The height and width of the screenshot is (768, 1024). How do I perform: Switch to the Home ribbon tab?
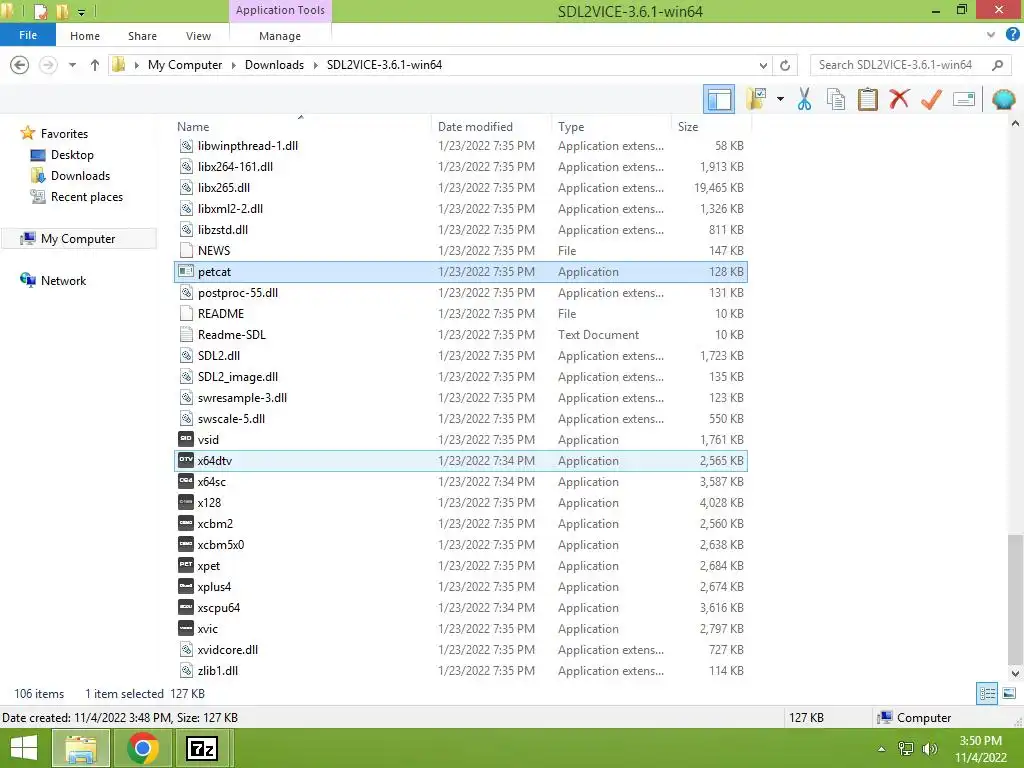pos(85,36)
